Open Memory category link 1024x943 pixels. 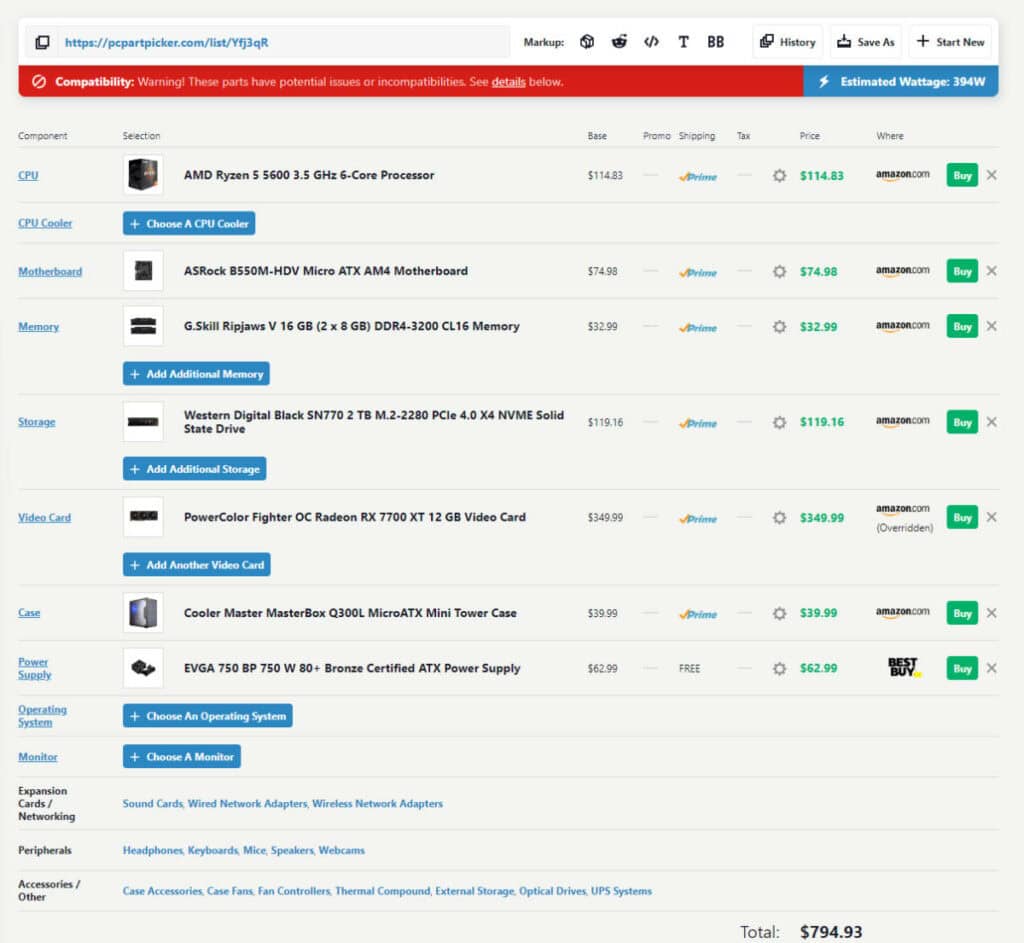click(x=39, y=327)
